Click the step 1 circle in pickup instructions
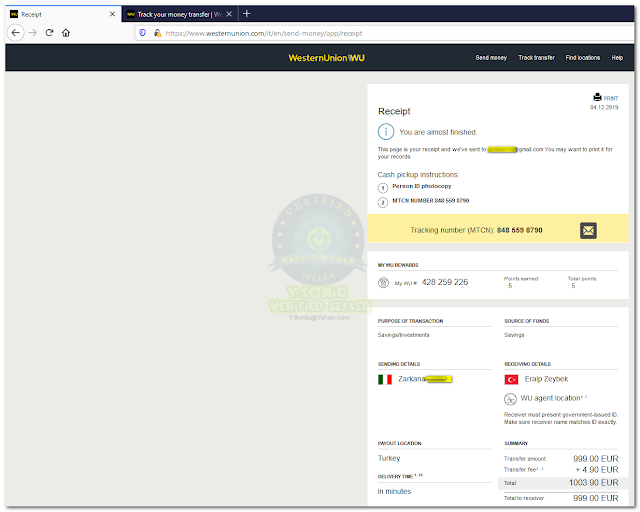Image resolution: width=640 pixels, height=512 pixels. coord(382,188)
